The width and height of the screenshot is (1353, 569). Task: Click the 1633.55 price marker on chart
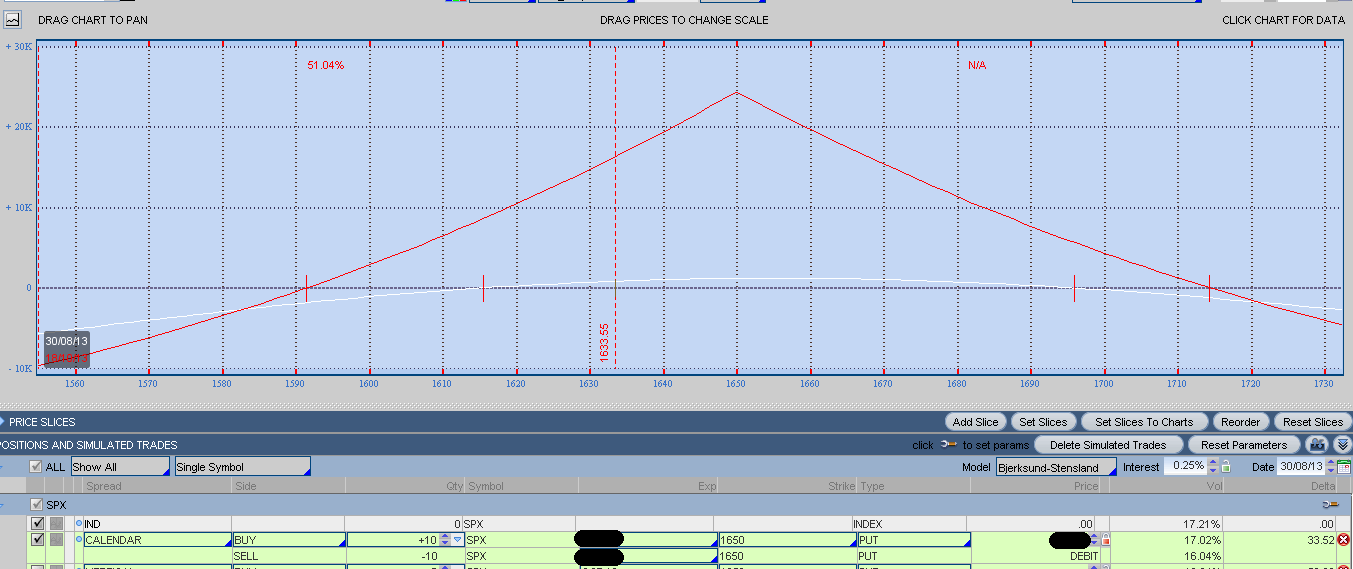coord(604,342)
